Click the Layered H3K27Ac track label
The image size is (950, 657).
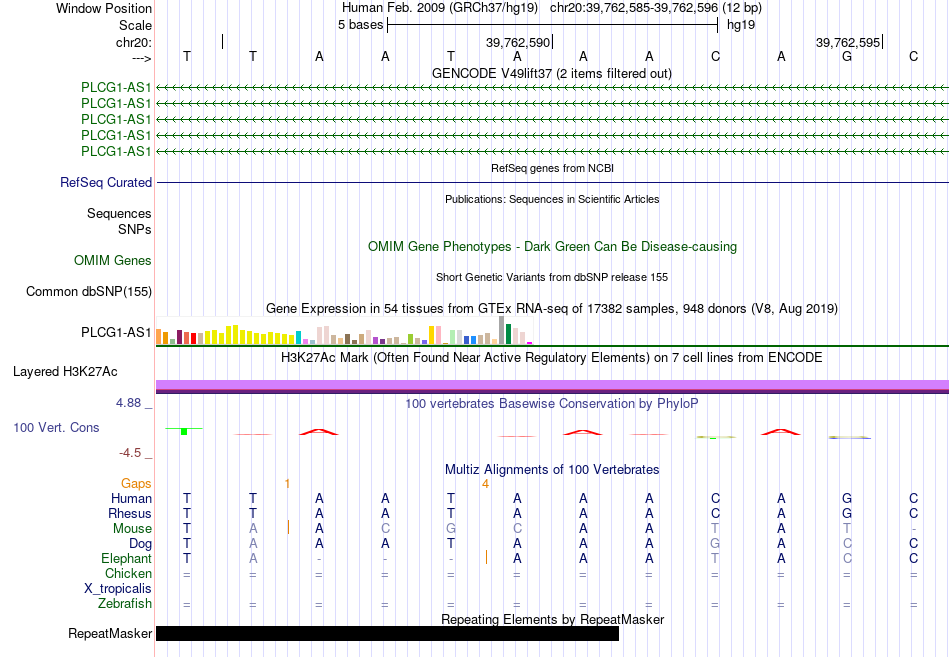65,372
